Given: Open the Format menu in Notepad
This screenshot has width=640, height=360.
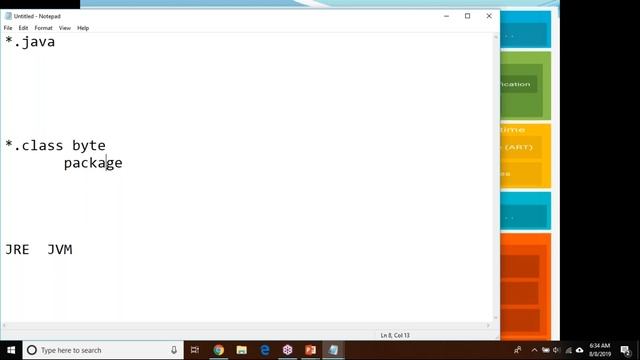Looking at the screenshot, I should pos(43,28).
